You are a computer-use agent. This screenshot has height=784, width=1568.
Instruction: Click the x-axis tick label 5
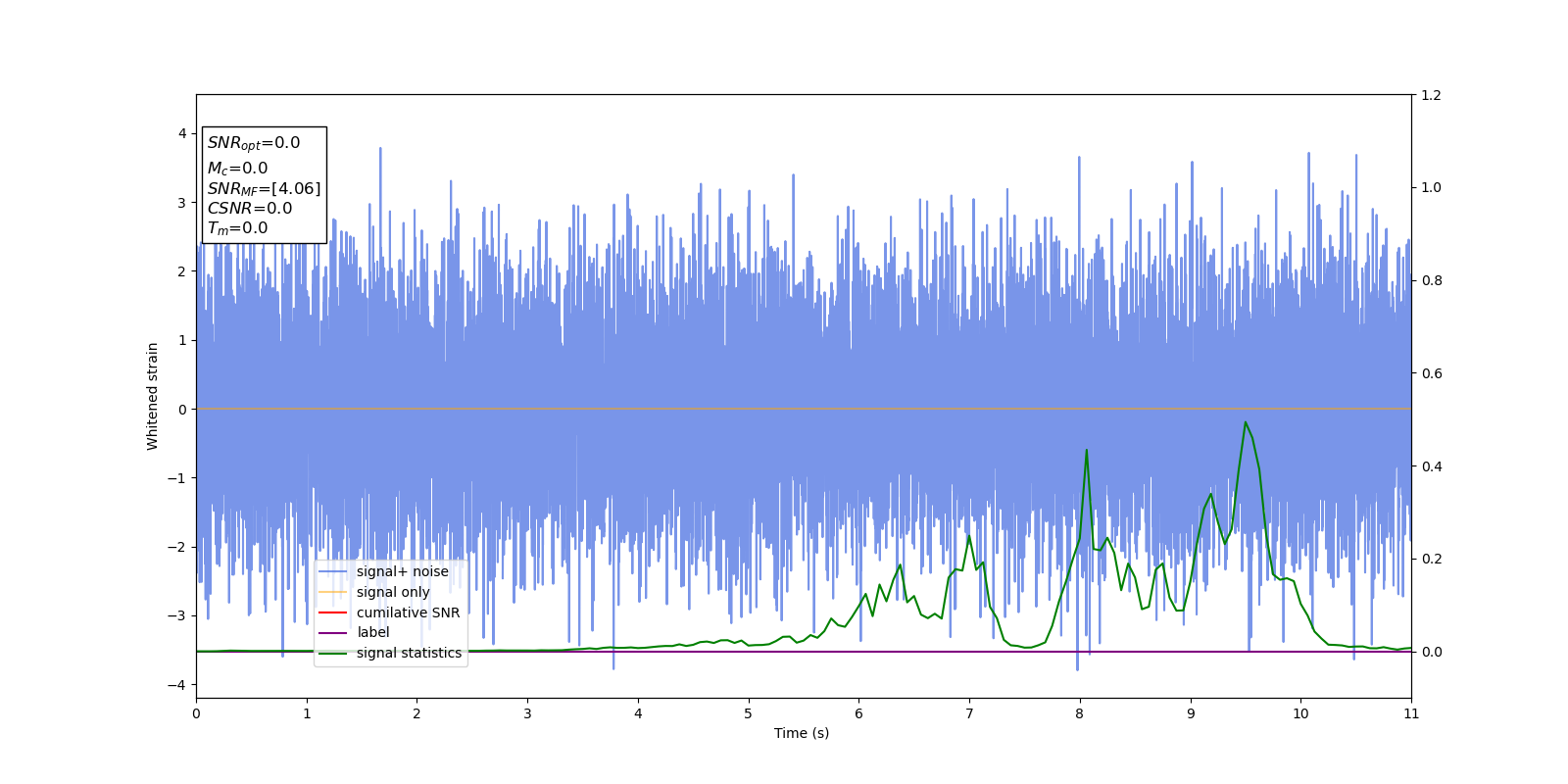749,713
